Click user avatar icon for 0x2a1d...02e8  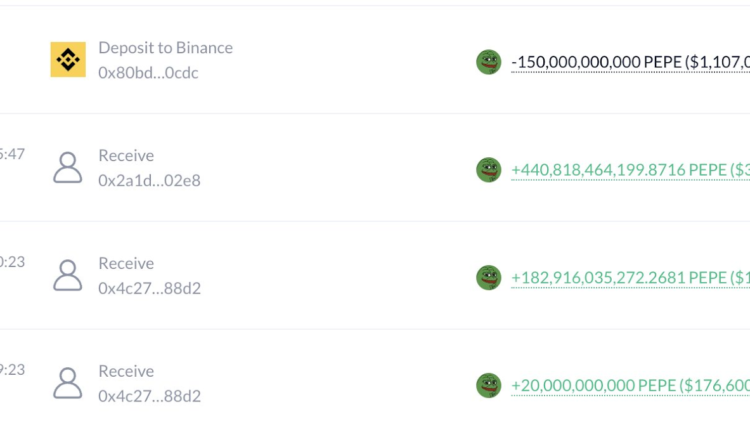click(x=68, y=168)
